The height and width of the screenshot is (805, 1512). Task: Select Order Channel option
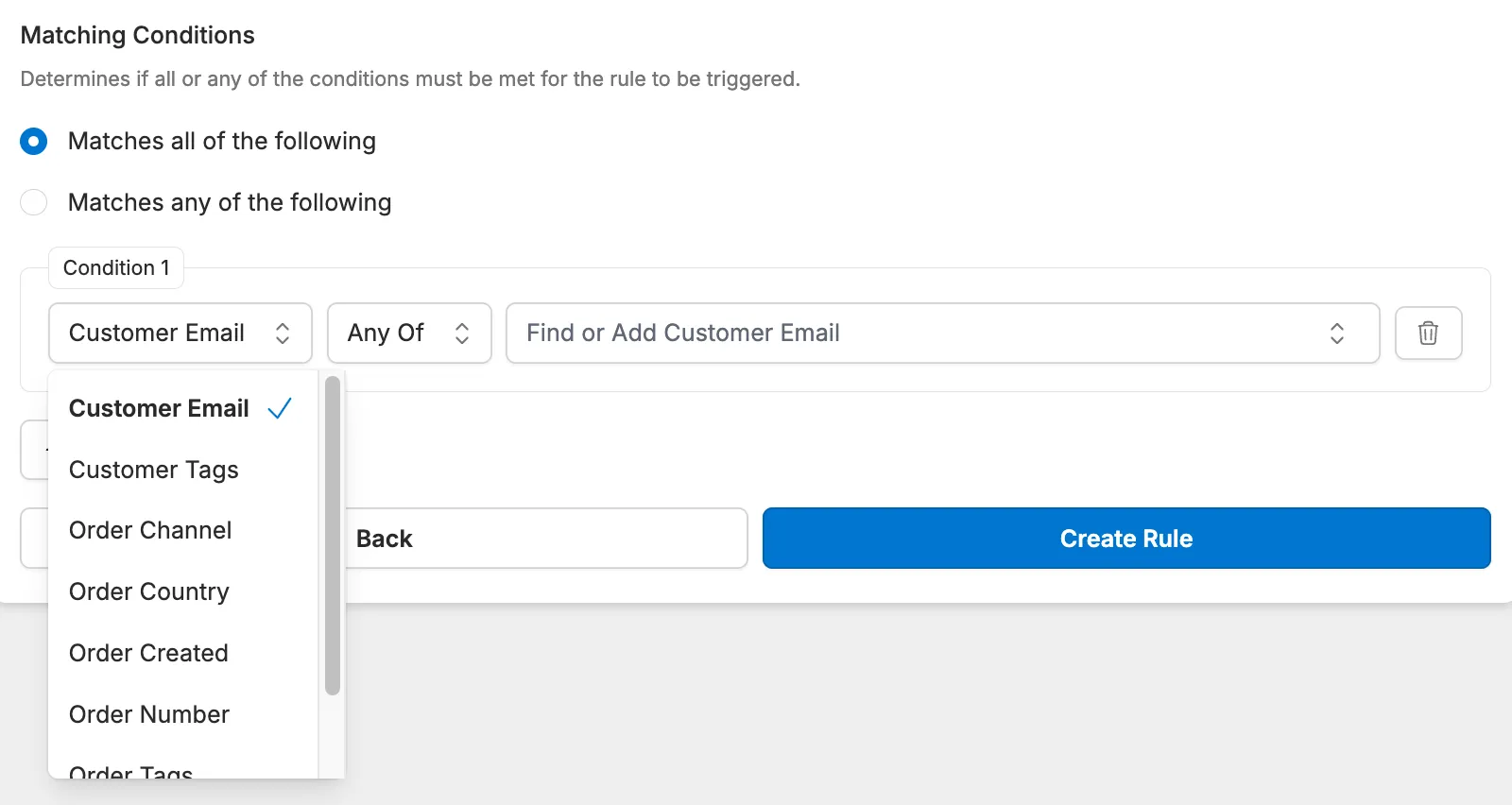[x=150, y=530]
